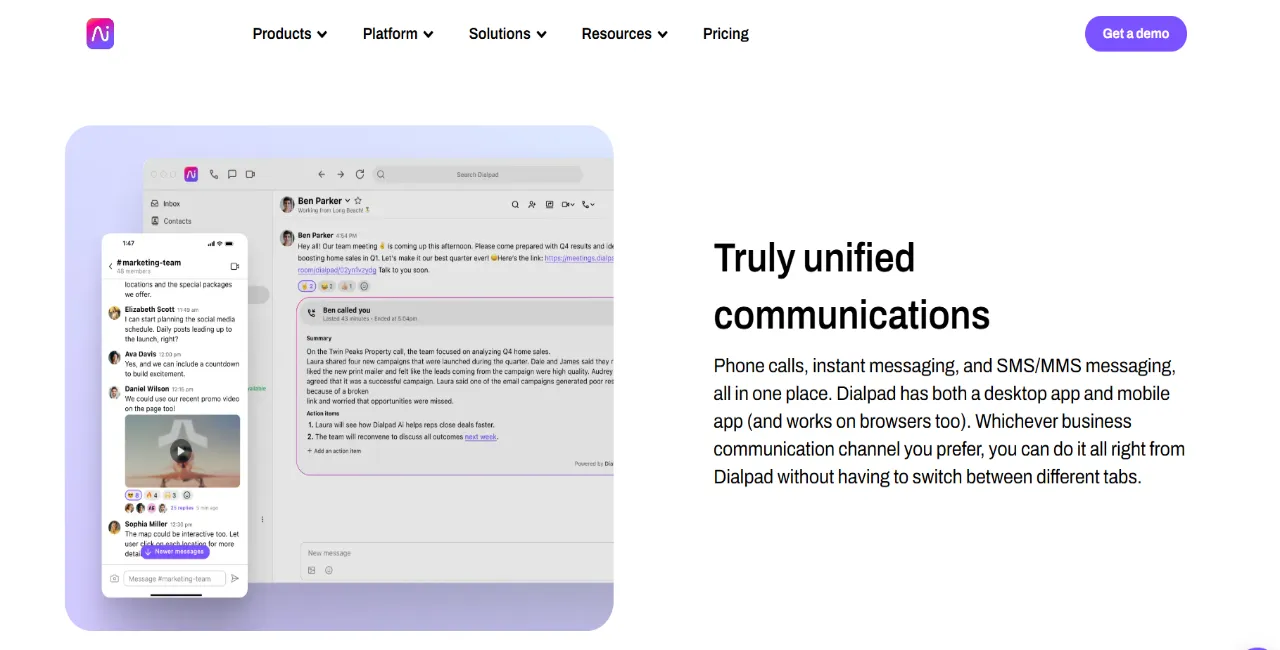Expand the Solutions dropdown menu
1280x650 pixels.
click(x=507, y=34)
